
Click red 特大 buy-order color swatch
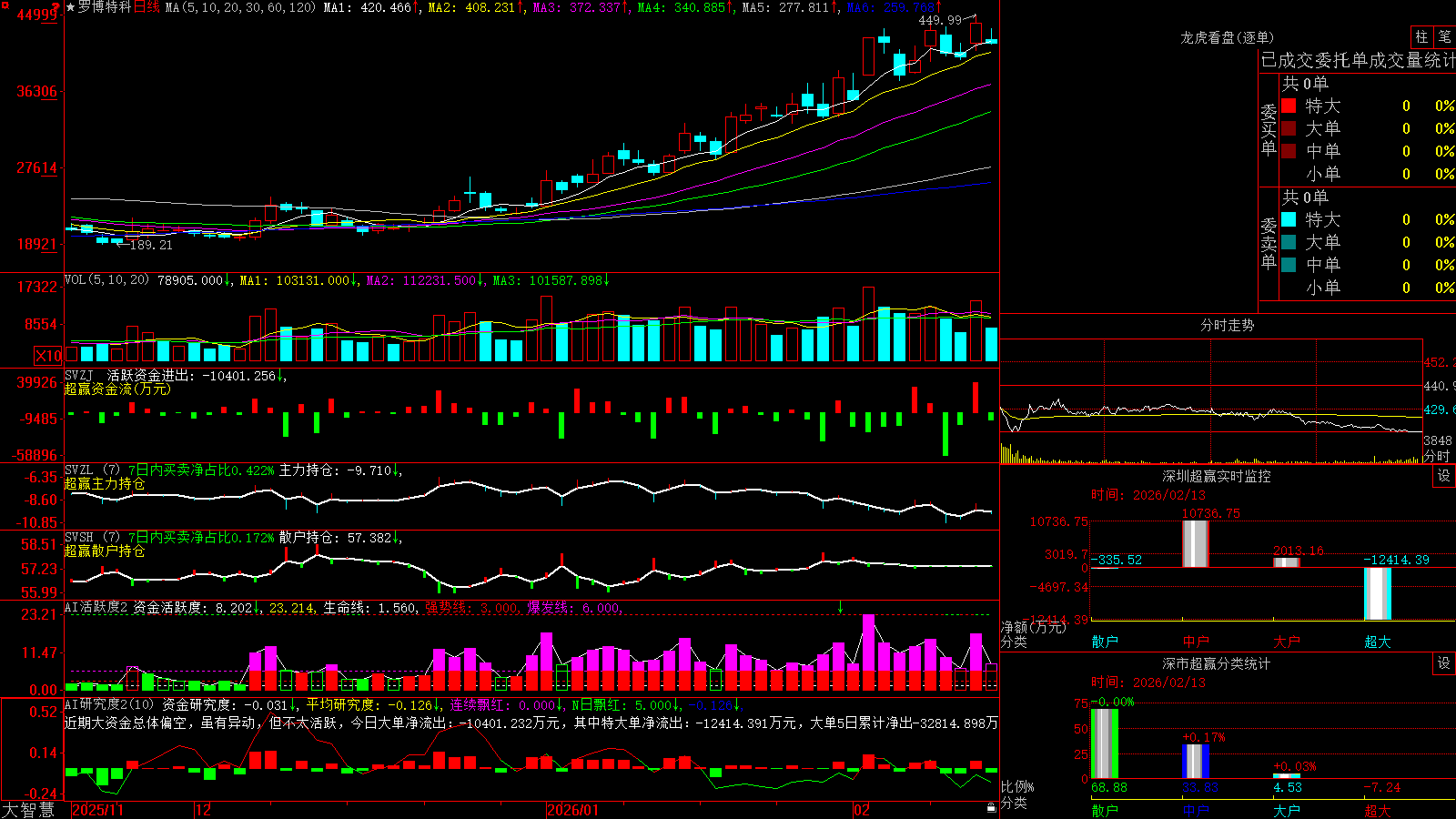(x=1289, y=106)
